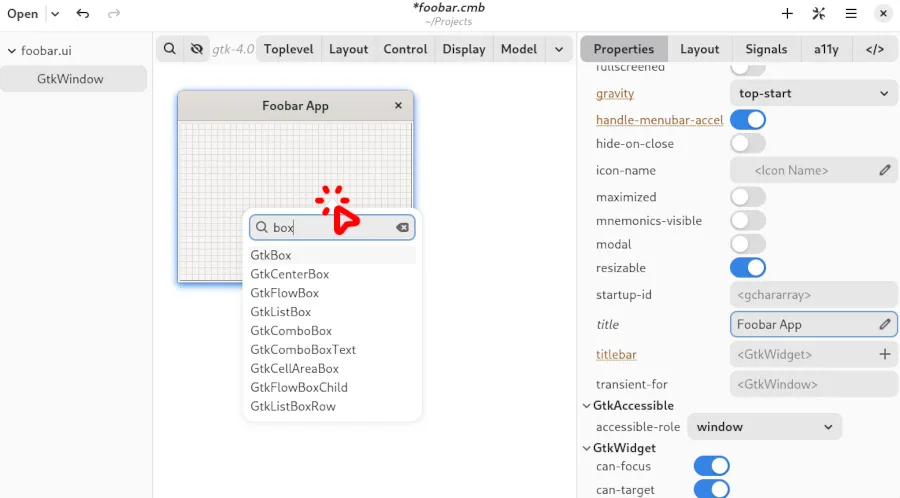900x498 pixels.
Task: Open the hamburger main menu
Action: pos(851,14)
